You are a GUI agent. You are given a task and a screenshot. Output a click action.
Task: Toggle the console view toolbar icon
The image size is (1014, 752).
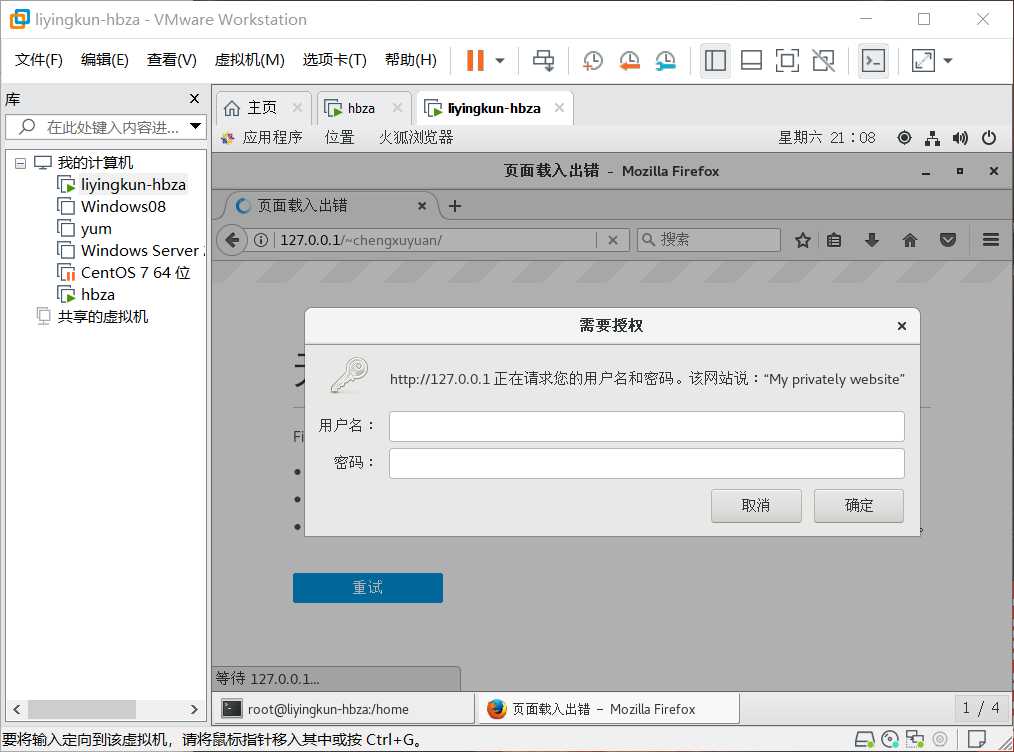point(873,61)
